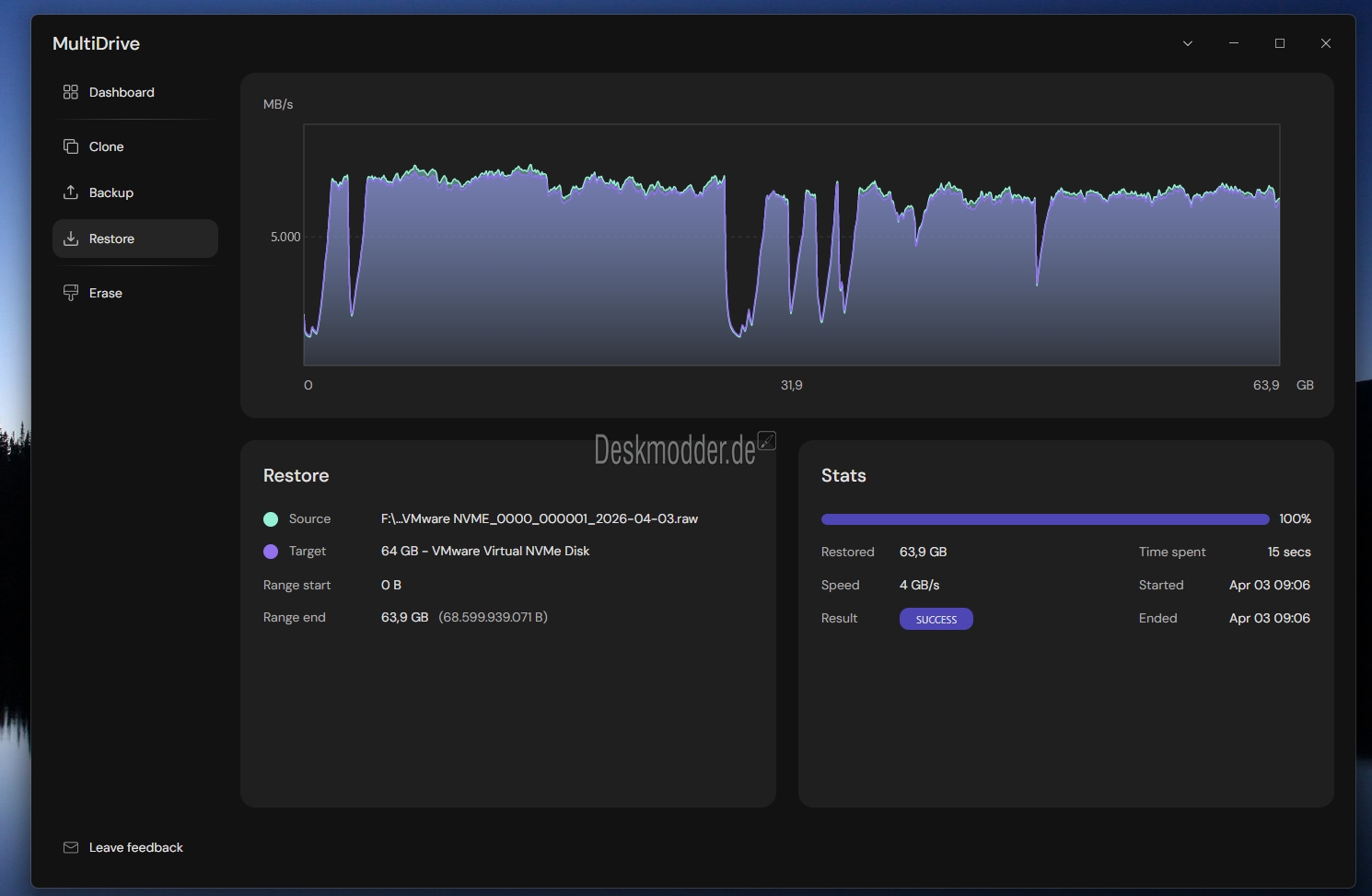
Task: Open the Dashboard section
Action: 122,92
